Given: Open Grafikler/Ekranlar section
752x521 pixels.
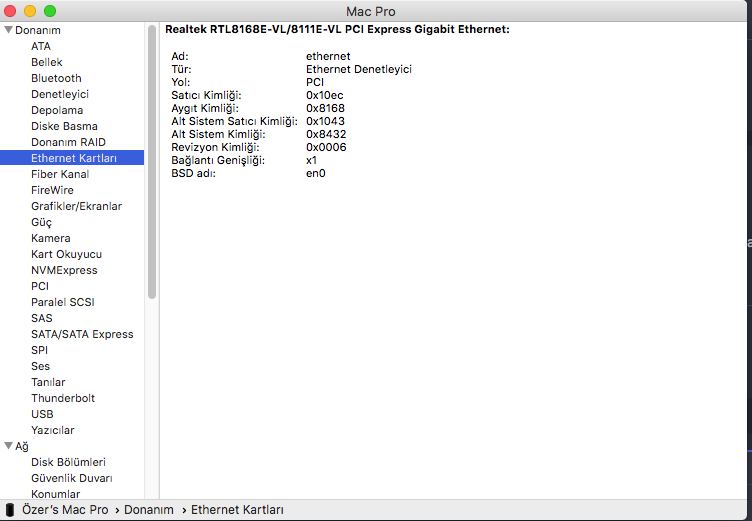Looking at the screenshot, I should (76, 206).
